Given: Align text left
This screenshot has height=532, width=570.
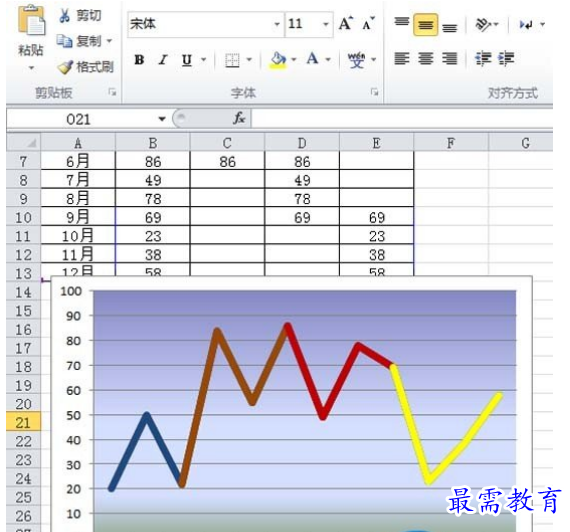Looking at the screenshot, I should (x=402, y=59).
